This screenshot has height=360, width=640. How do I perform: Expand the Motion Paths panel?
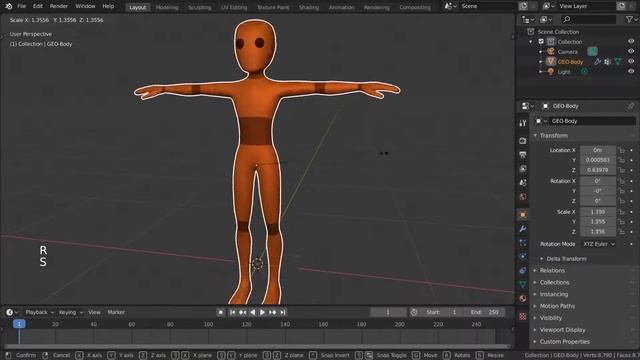(x=557, y=306)
